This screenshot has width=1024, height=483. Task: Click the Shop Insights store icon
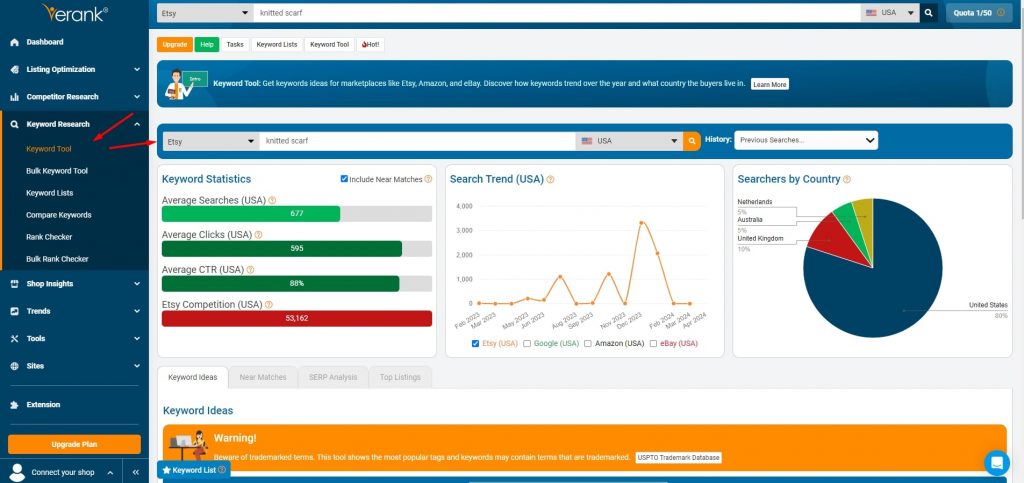(x=14, y=284)
